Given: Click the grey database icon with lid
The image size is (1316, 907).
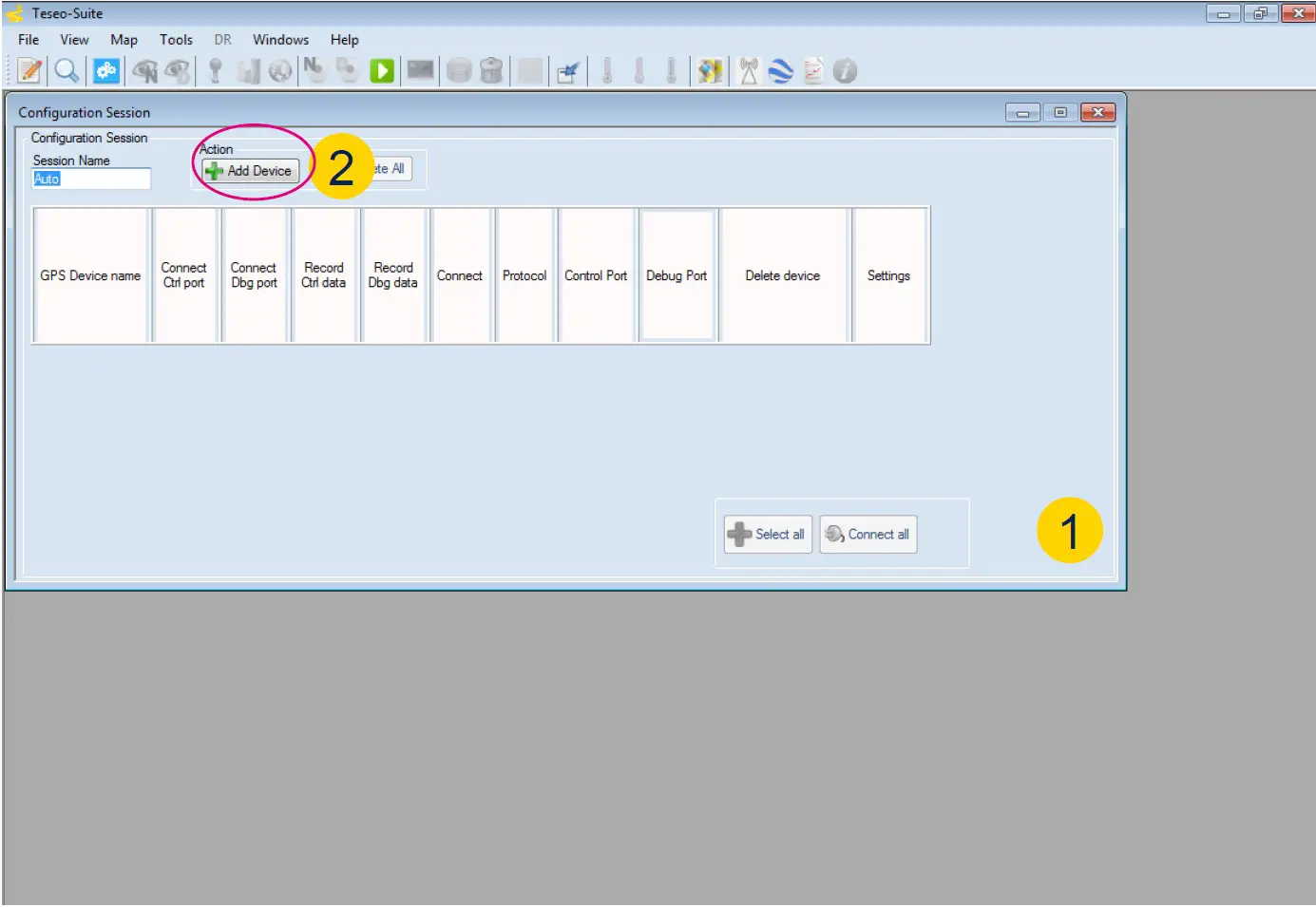Looking at the screenshot, I should [491, 71].
